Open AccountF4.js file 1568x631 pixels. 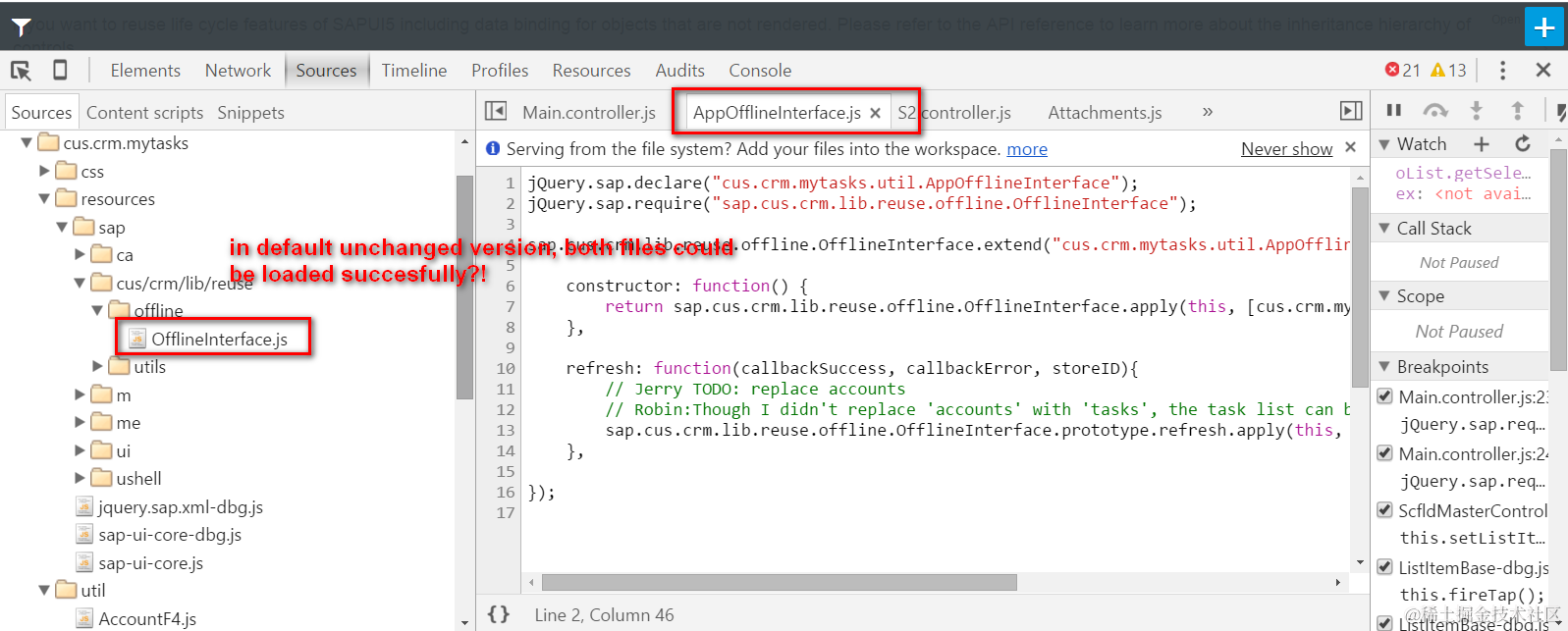[146, 619]
